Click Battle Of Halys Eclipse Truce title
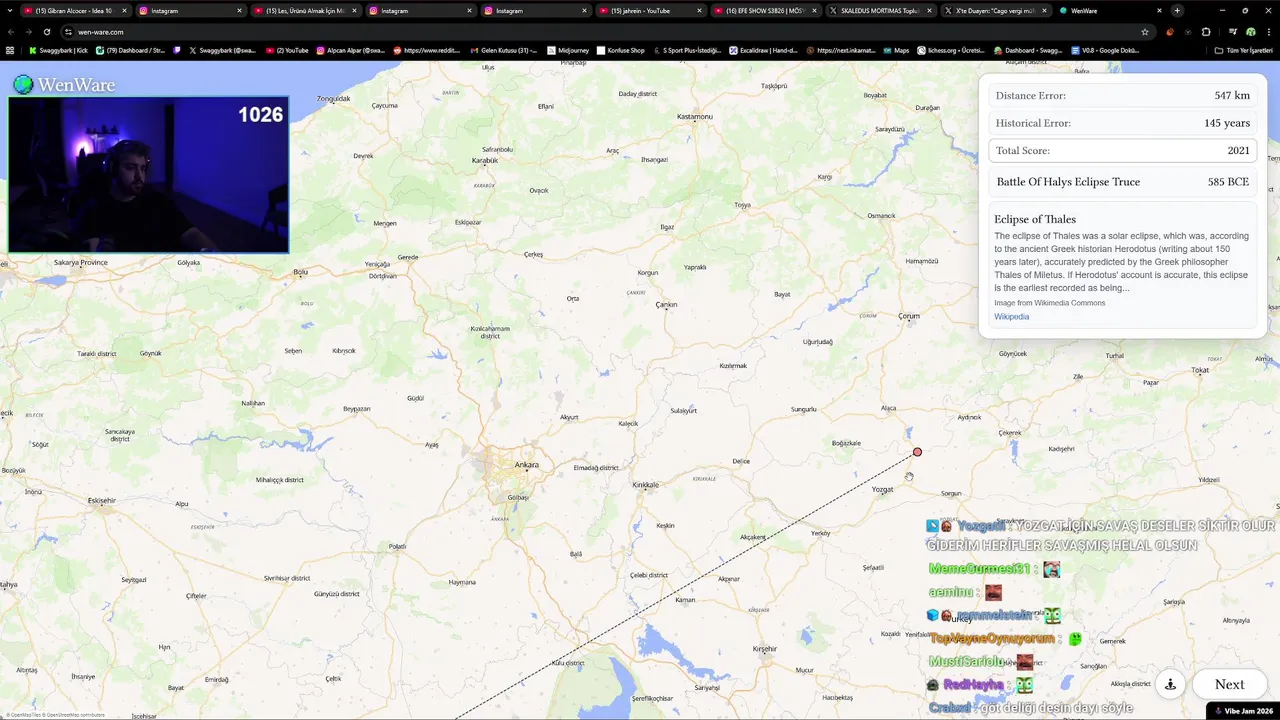Image resolution: width=1280 pixels, height=720 pixels. click(1068, 182)
